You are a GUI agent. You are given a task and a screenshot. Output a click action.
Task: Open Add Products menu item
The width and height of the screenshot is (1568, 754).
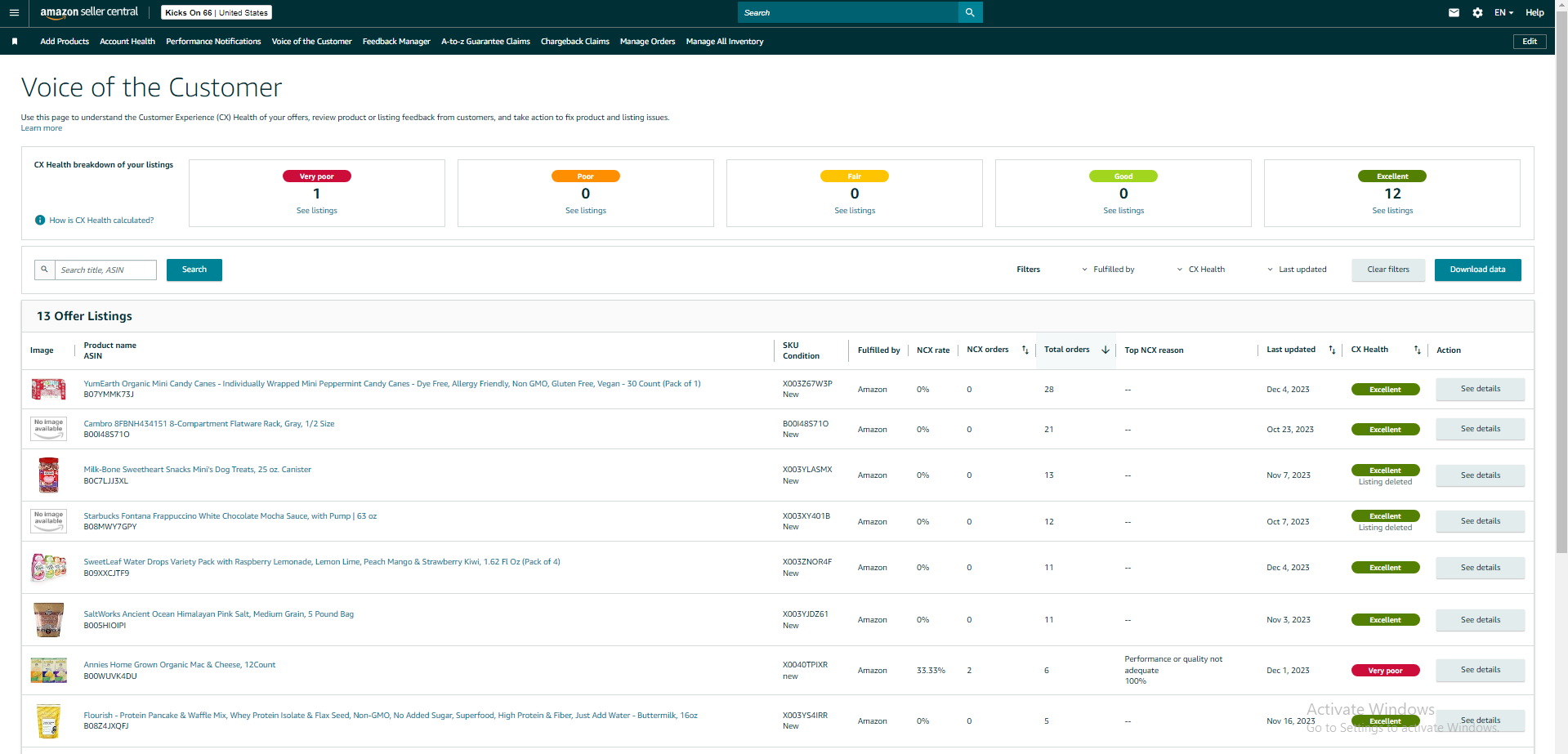pos(65,42)
